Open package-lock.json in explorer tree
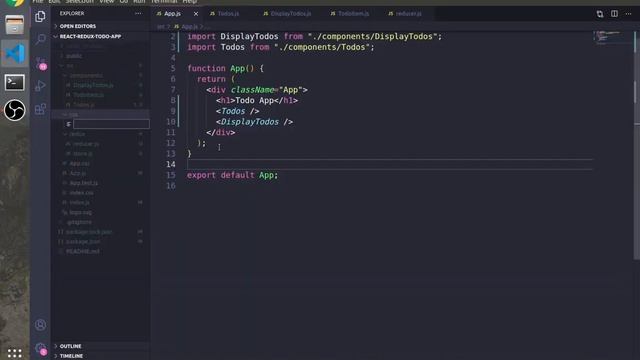This screenshot has height=360, width=640. pyautogui.click(x=88, y=232)
